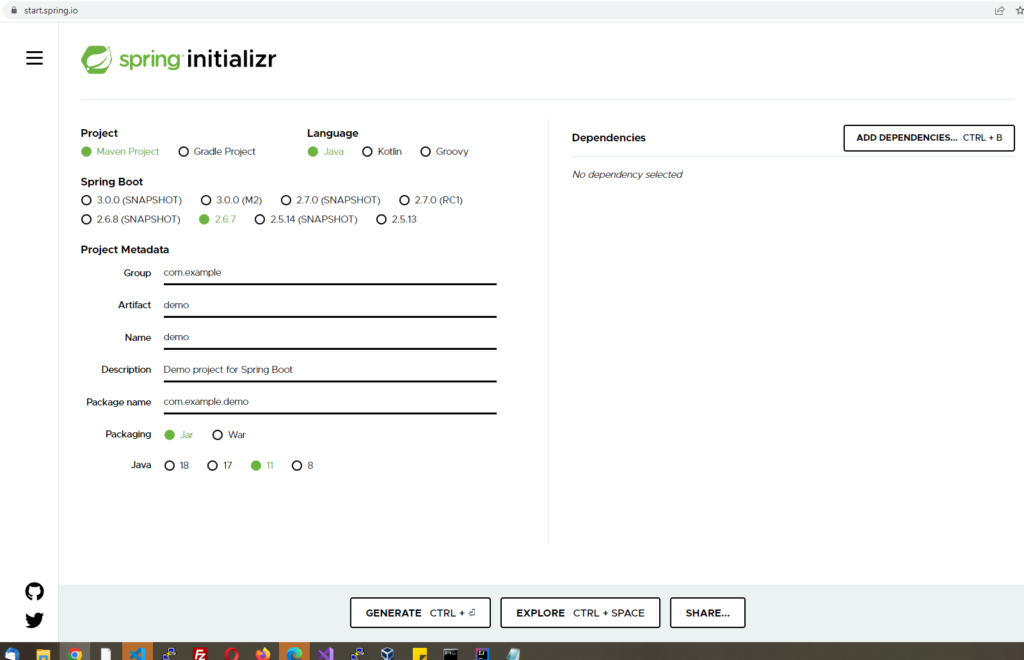Open the GitHub link icon
Viewport: 1024px width, 660px height.
click(x=34, y=591)
